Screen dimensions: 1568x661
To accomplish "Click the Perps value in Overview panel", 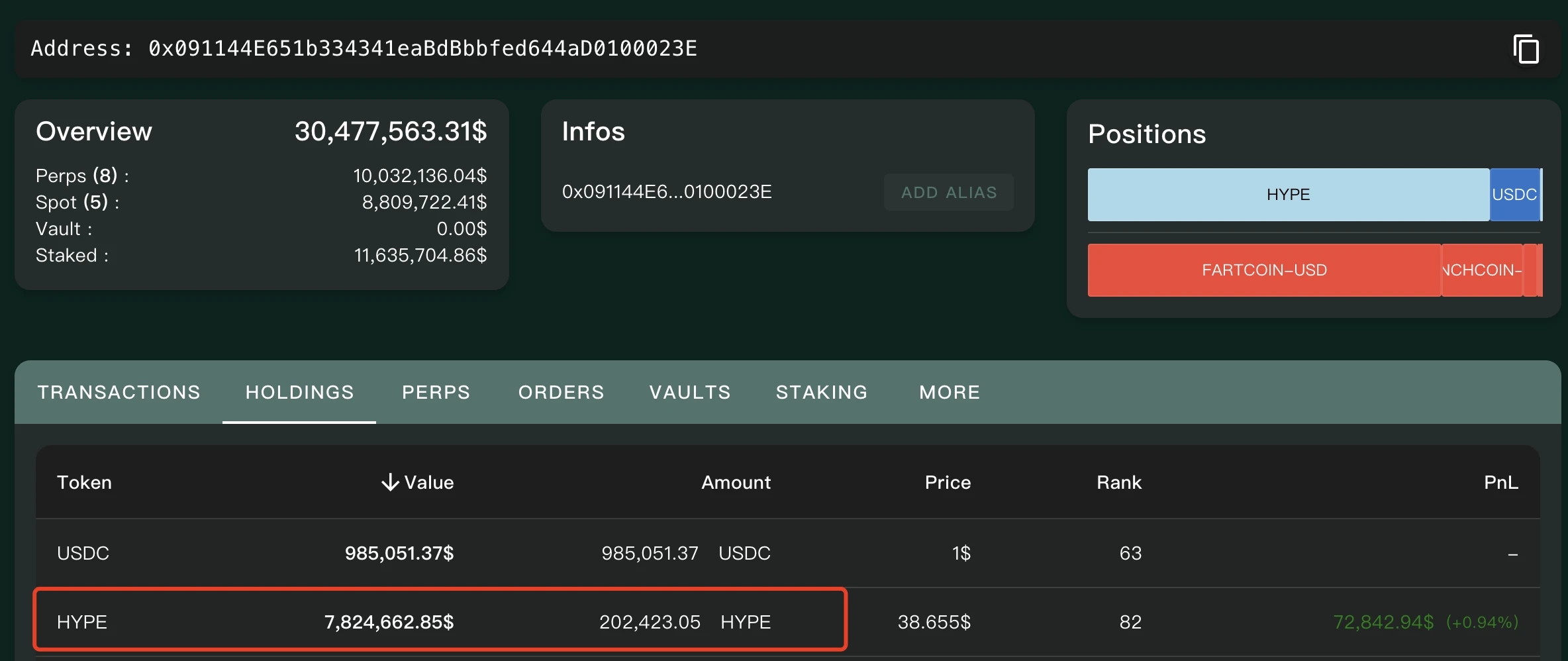I will 420,176.
